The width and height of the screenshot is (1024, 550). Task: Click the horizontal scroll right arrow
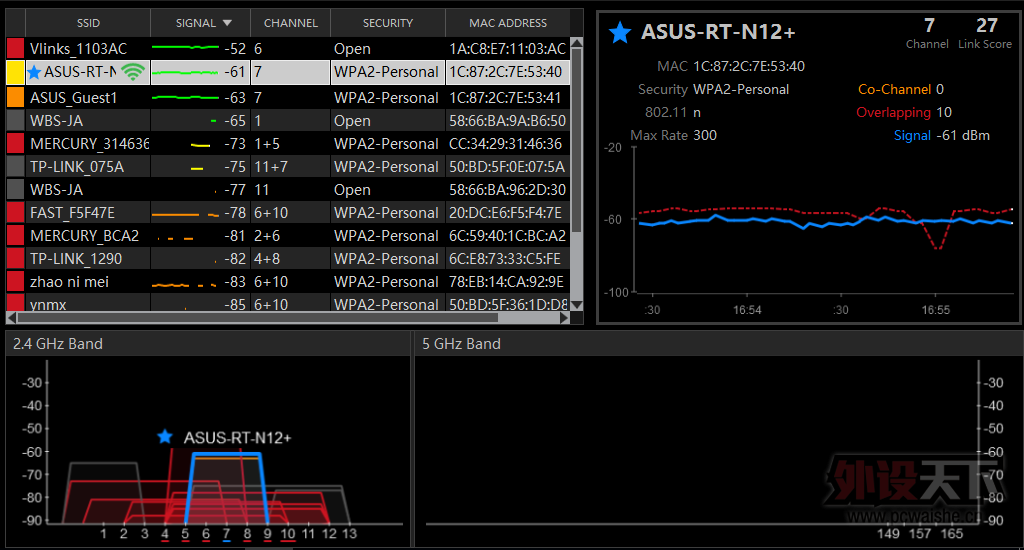coord(565,317)
